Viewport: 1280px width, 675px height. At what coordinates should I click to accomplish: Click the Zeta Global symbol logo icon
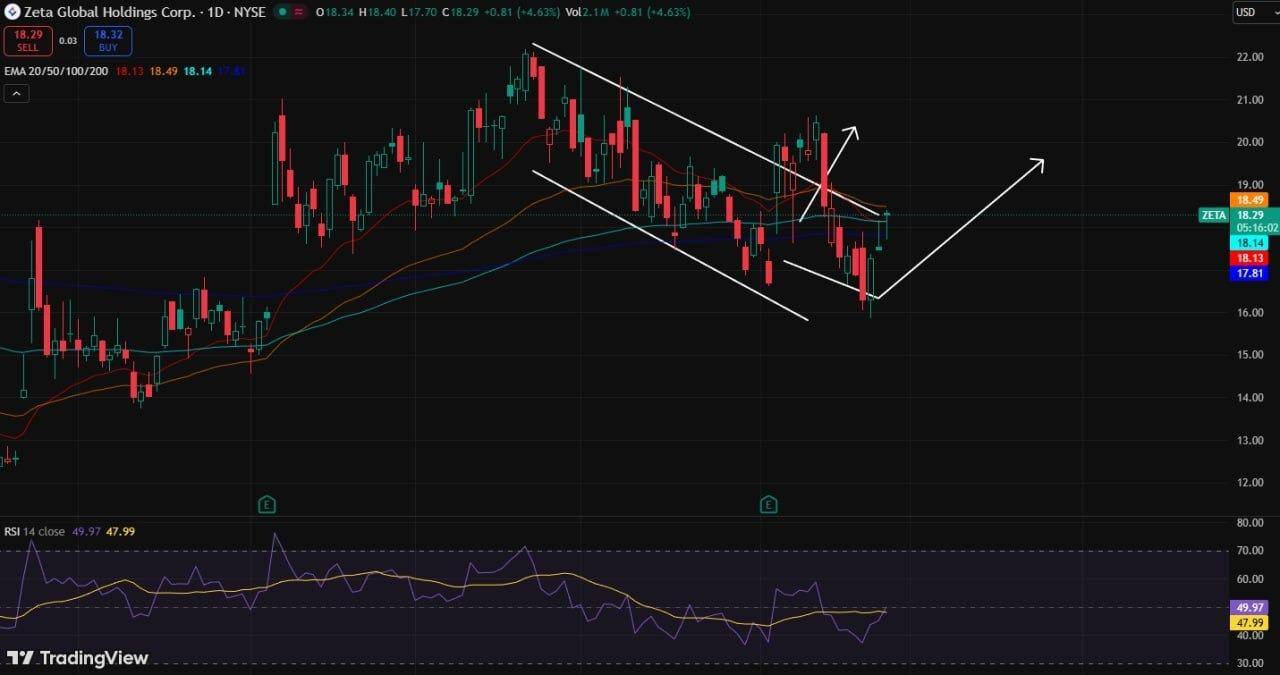click(x=12, y=12)
